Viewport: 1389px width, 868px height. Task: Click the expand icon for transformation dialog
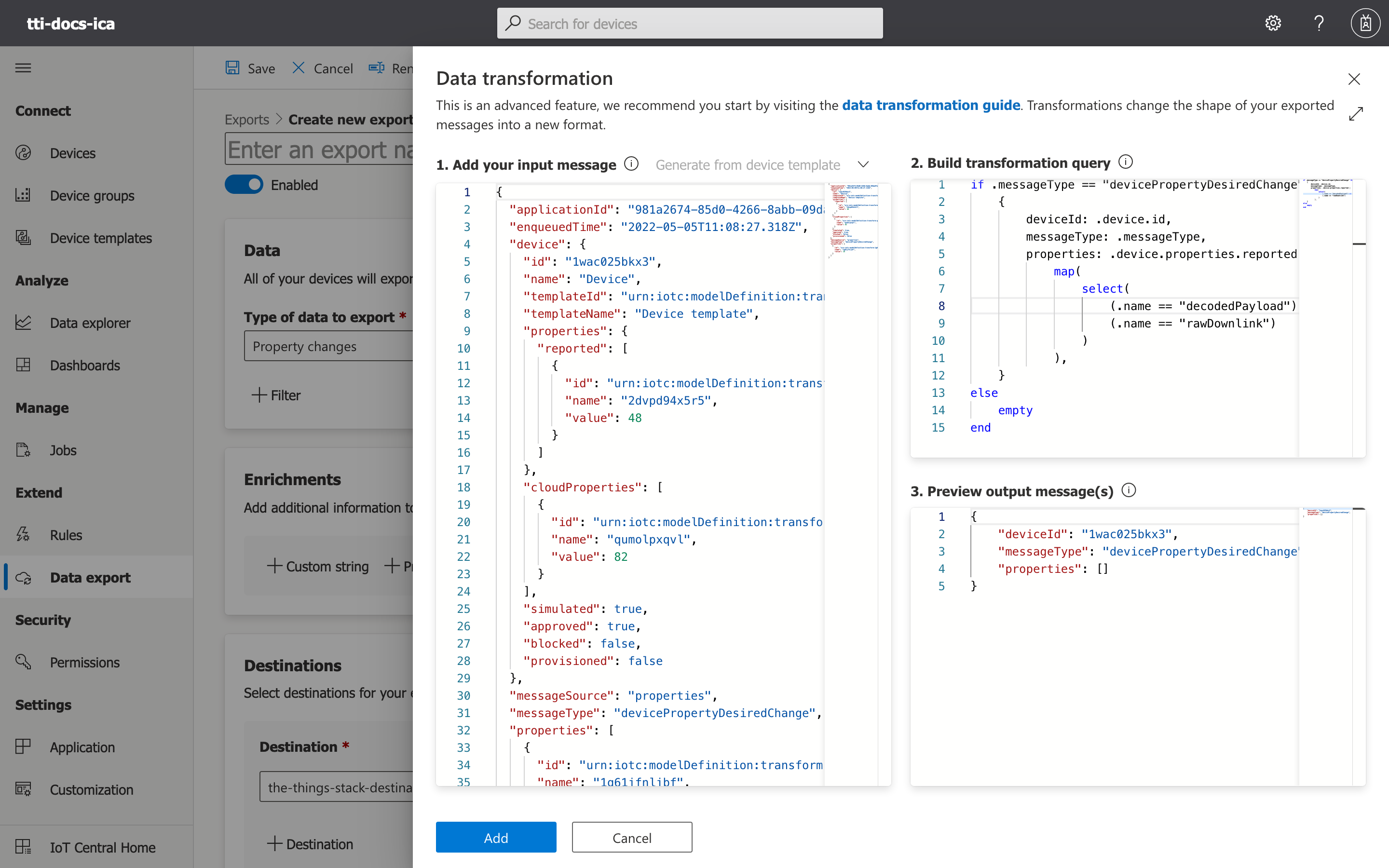click(x=1356, y=114)
